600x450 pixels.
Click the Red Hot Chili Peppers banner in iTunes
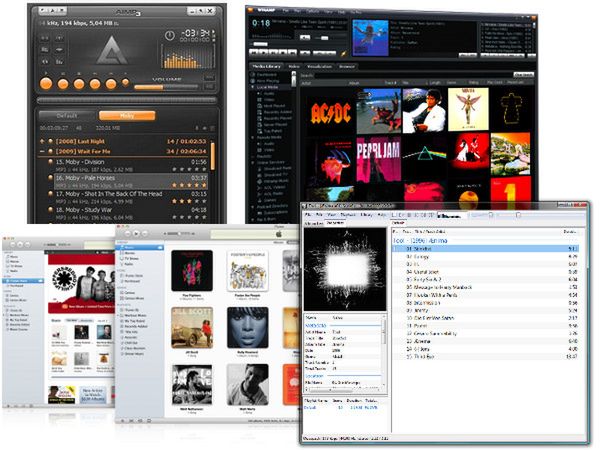point(81,284)
